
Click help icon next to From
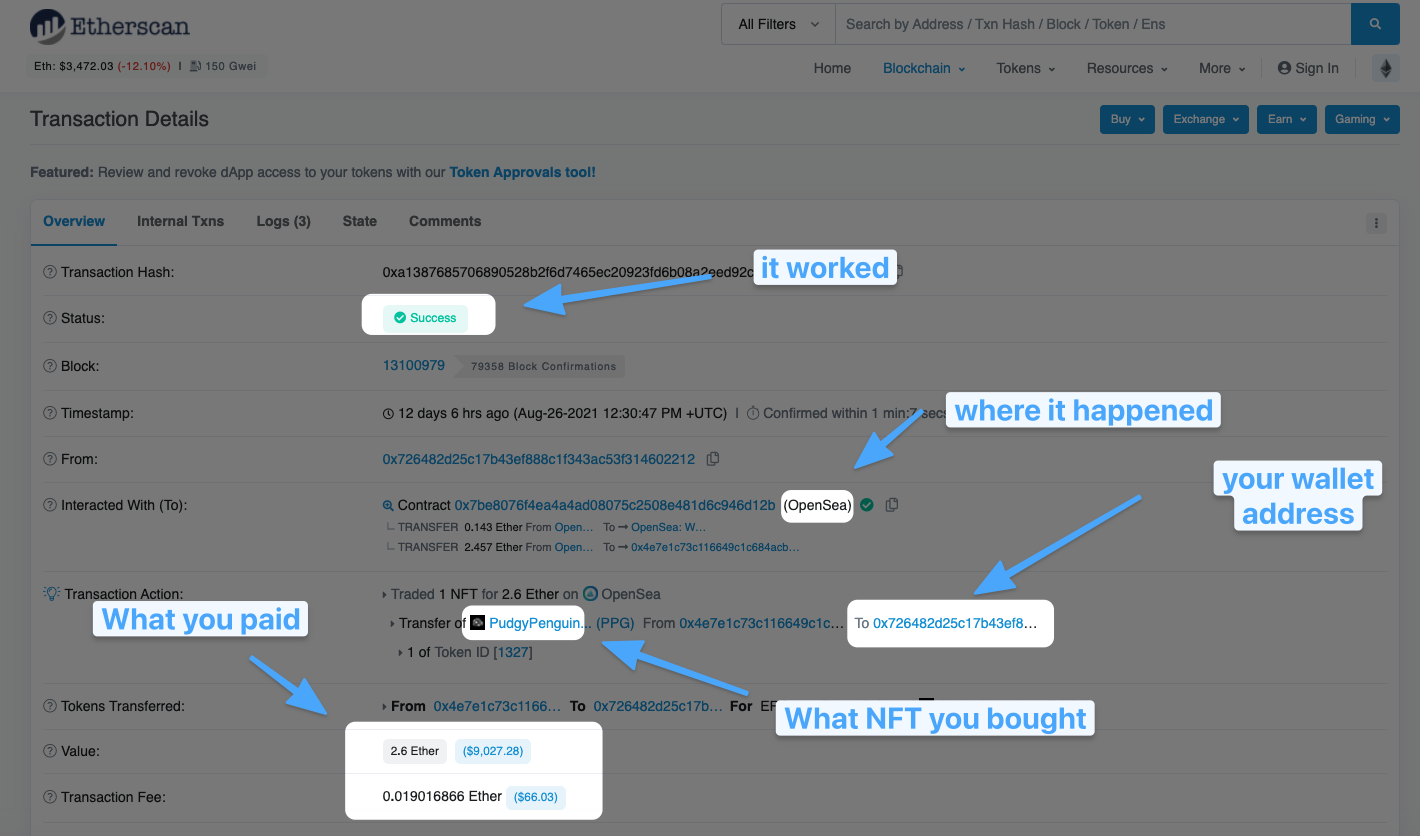point(50,459)
